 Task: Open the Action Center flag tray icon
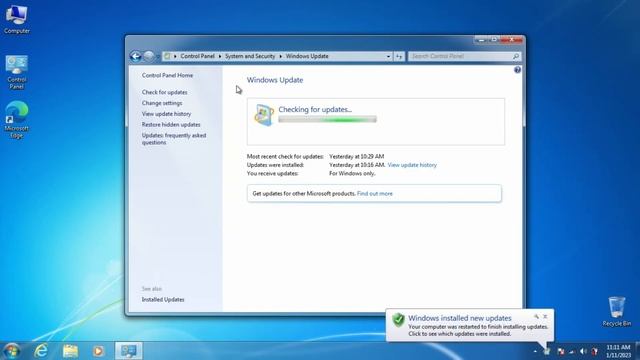pyautogui.click(x=561, y=351)
